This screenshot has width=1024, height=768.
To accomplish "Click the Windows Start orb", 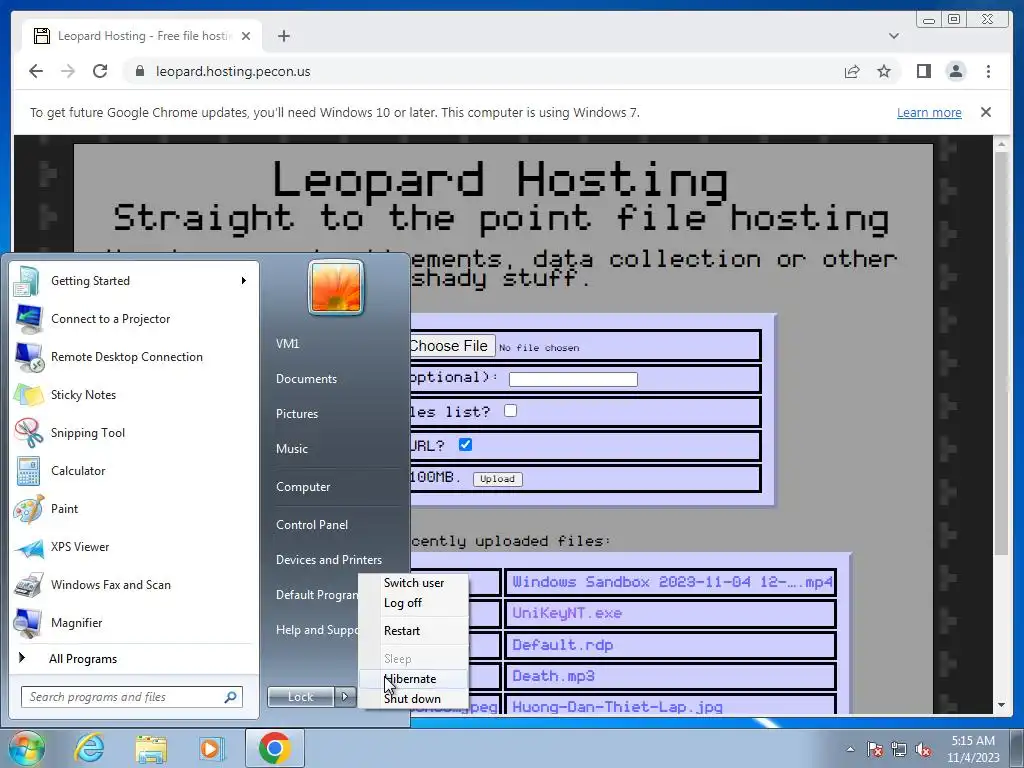I will pyautogui.click(x=26, y=748).
